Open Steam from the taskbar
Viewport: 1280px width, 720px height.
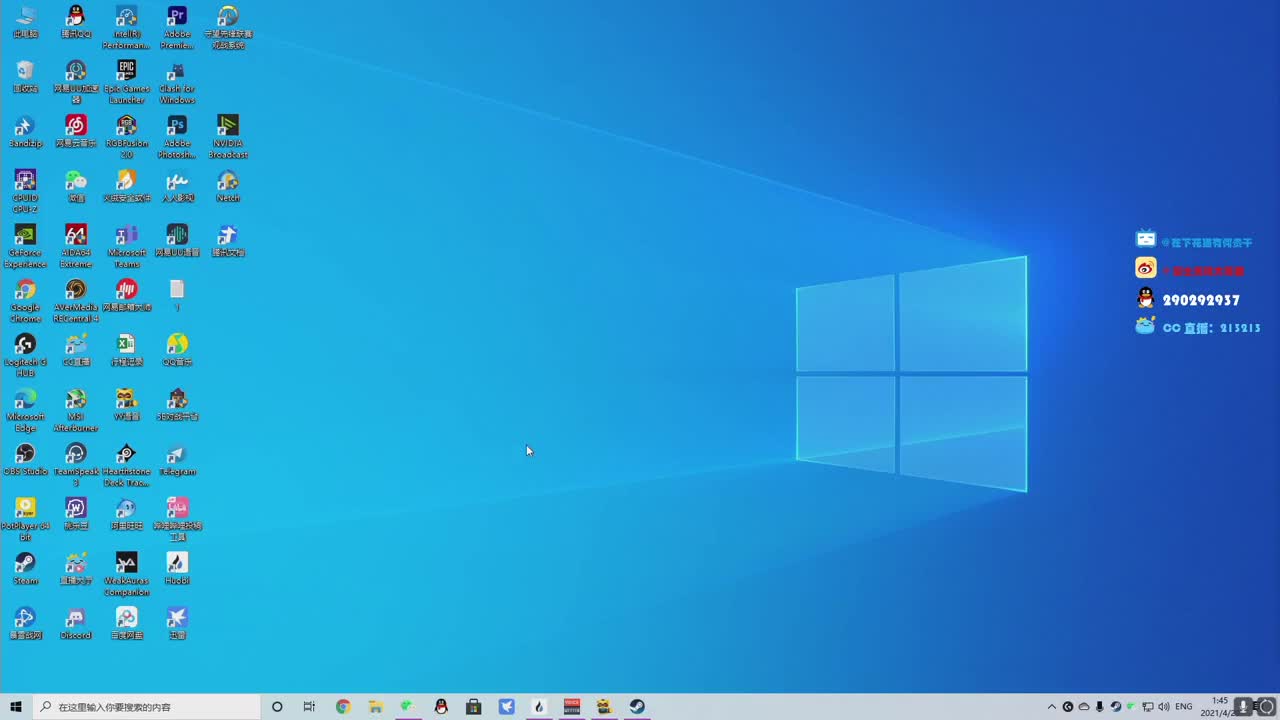(637, 707)
